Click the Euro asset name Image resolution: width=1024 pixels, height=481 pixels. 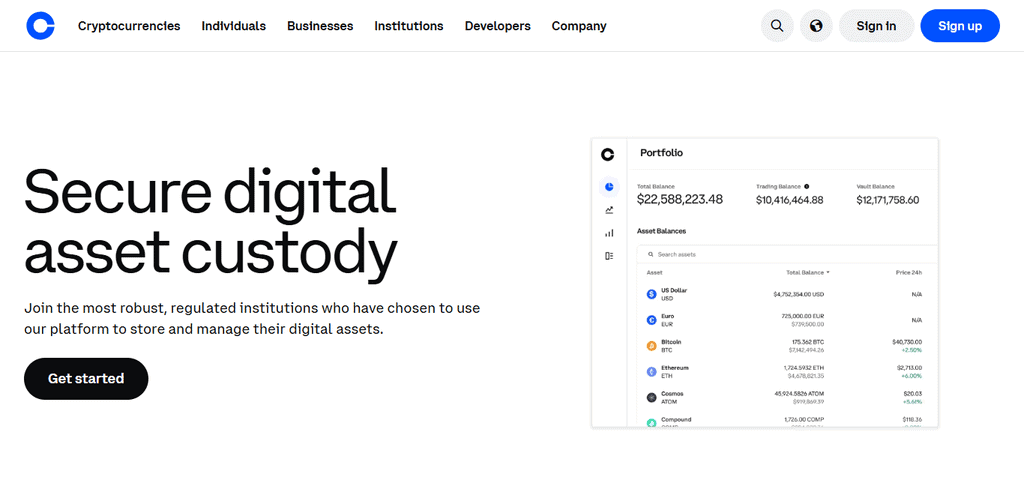(667, 316)
